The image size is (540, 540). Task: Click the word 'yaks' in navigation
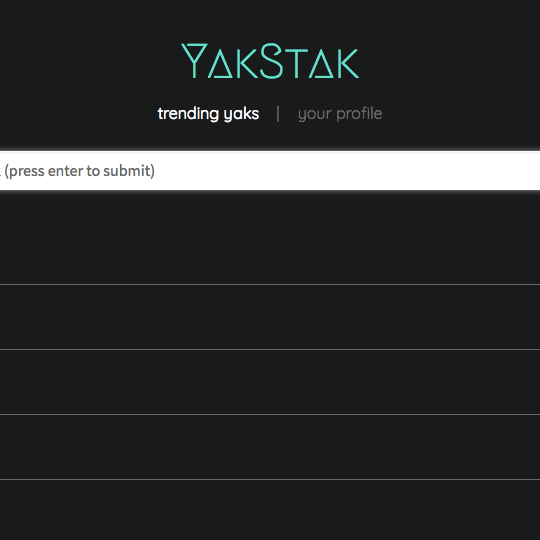click(x=241, y=114)
